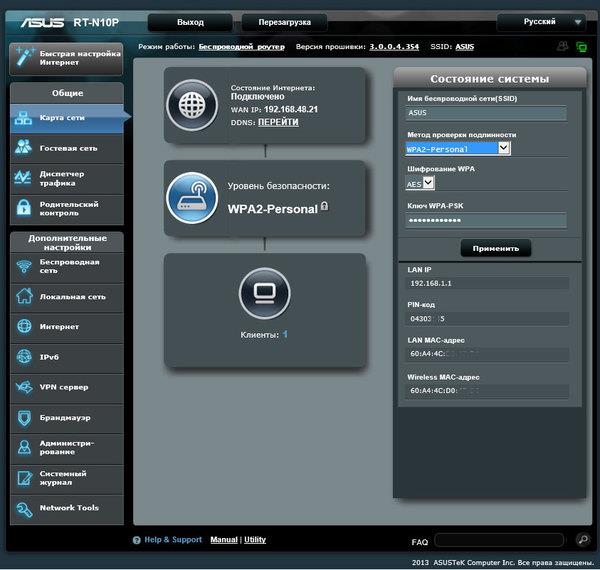Image resolution: width=600 pixels, height=570 pixels.
Task: Open Беспроводная сеть settings menu item
Action: click(x=67, y=267)
